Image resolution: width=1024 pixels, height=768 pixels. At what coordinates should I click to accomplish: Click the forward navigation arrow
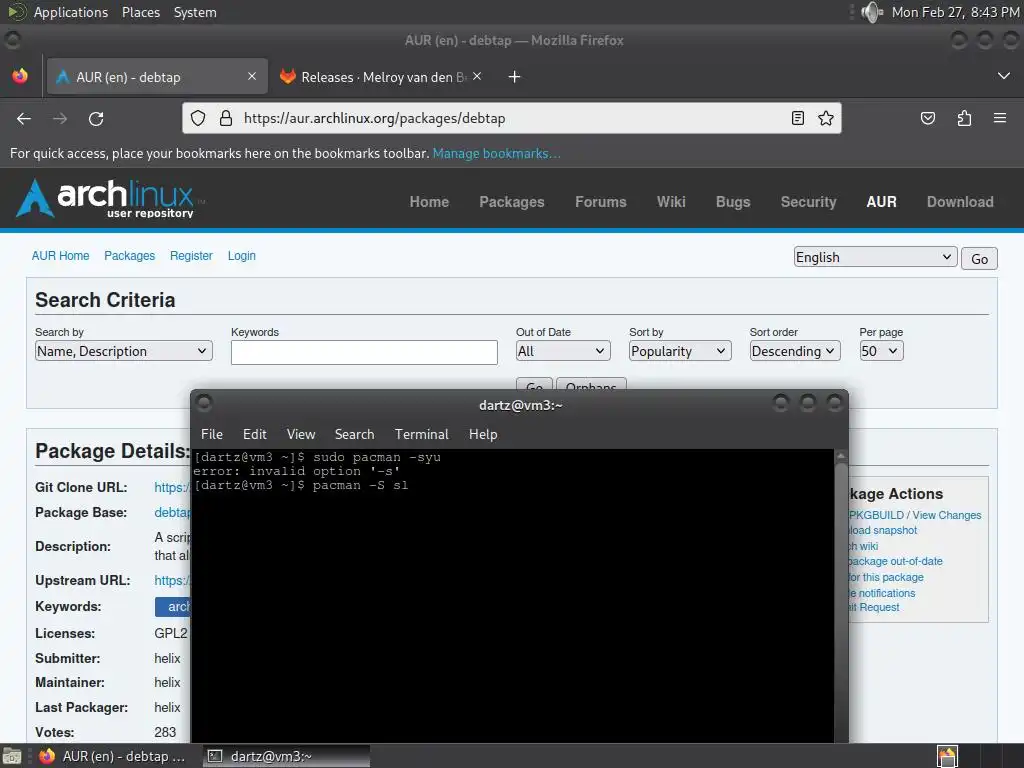click(x=60, y=118)
